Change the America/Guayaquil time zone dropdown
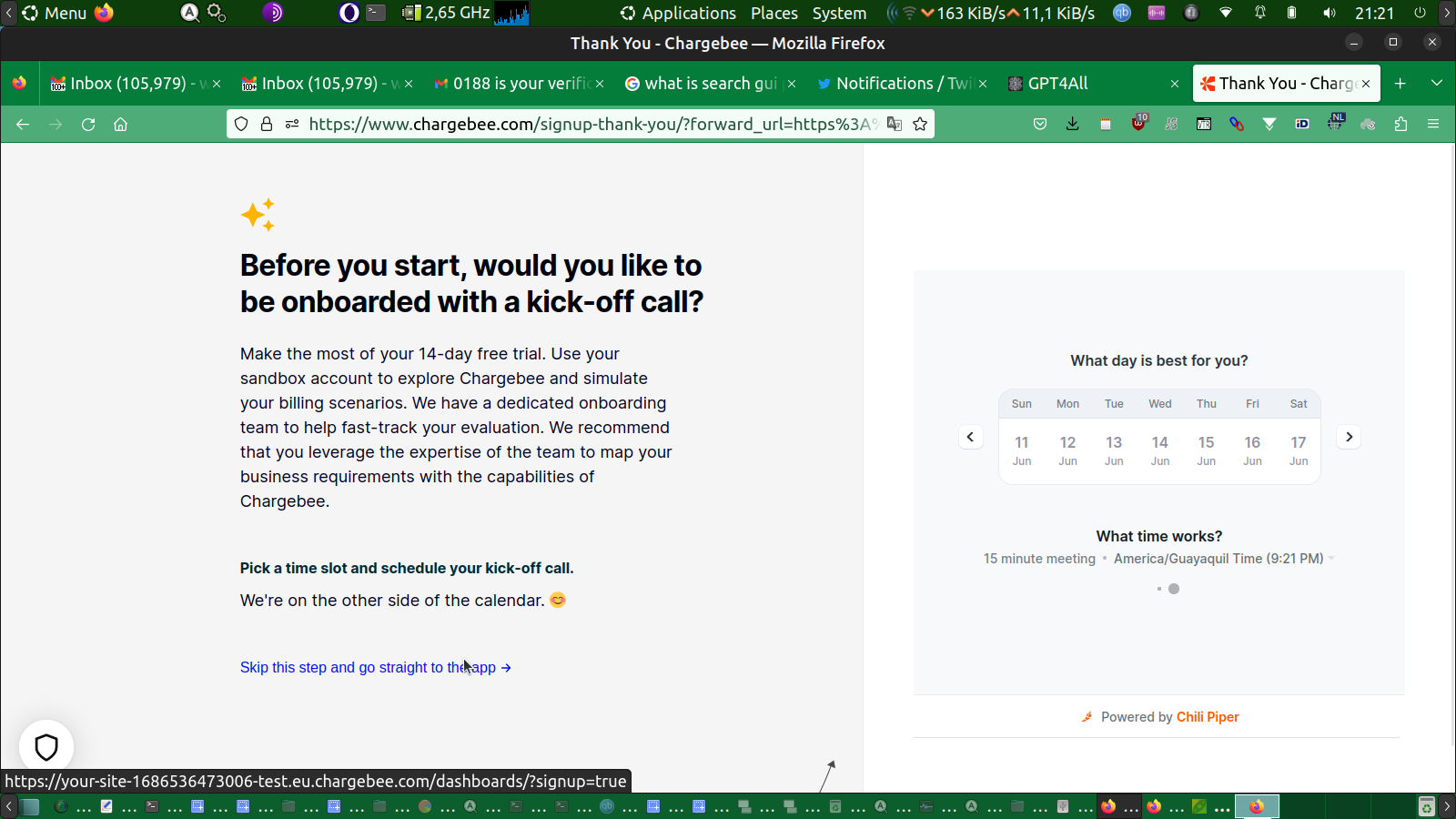 1224,559
